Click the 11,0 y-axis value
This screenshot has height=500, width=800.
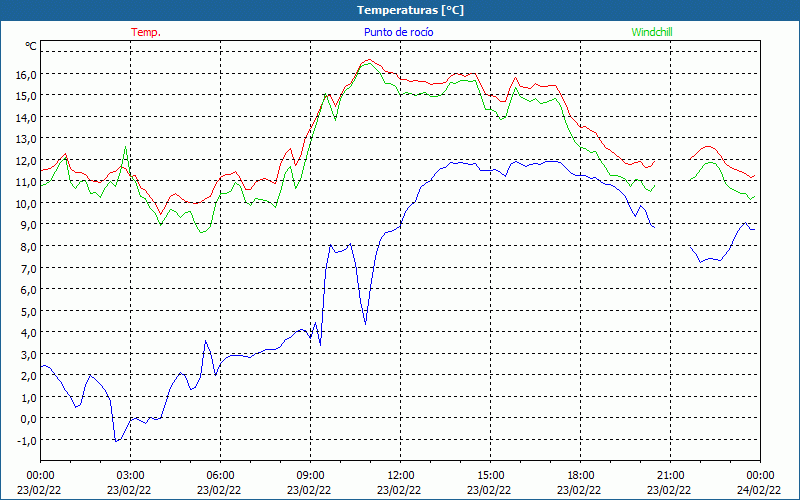(x=27, y=182)
